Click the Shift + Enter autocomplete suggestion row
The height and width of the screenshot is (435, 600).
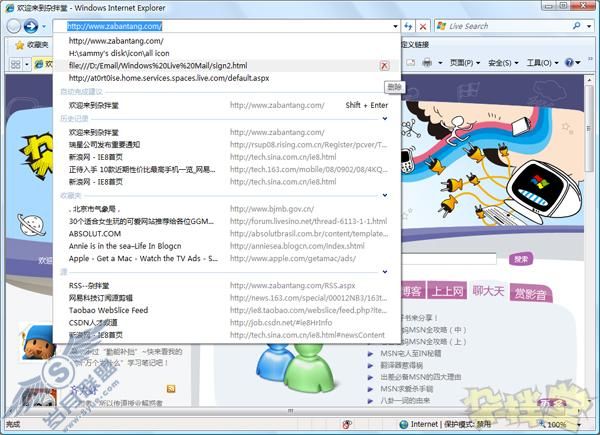tap(227, 105)
